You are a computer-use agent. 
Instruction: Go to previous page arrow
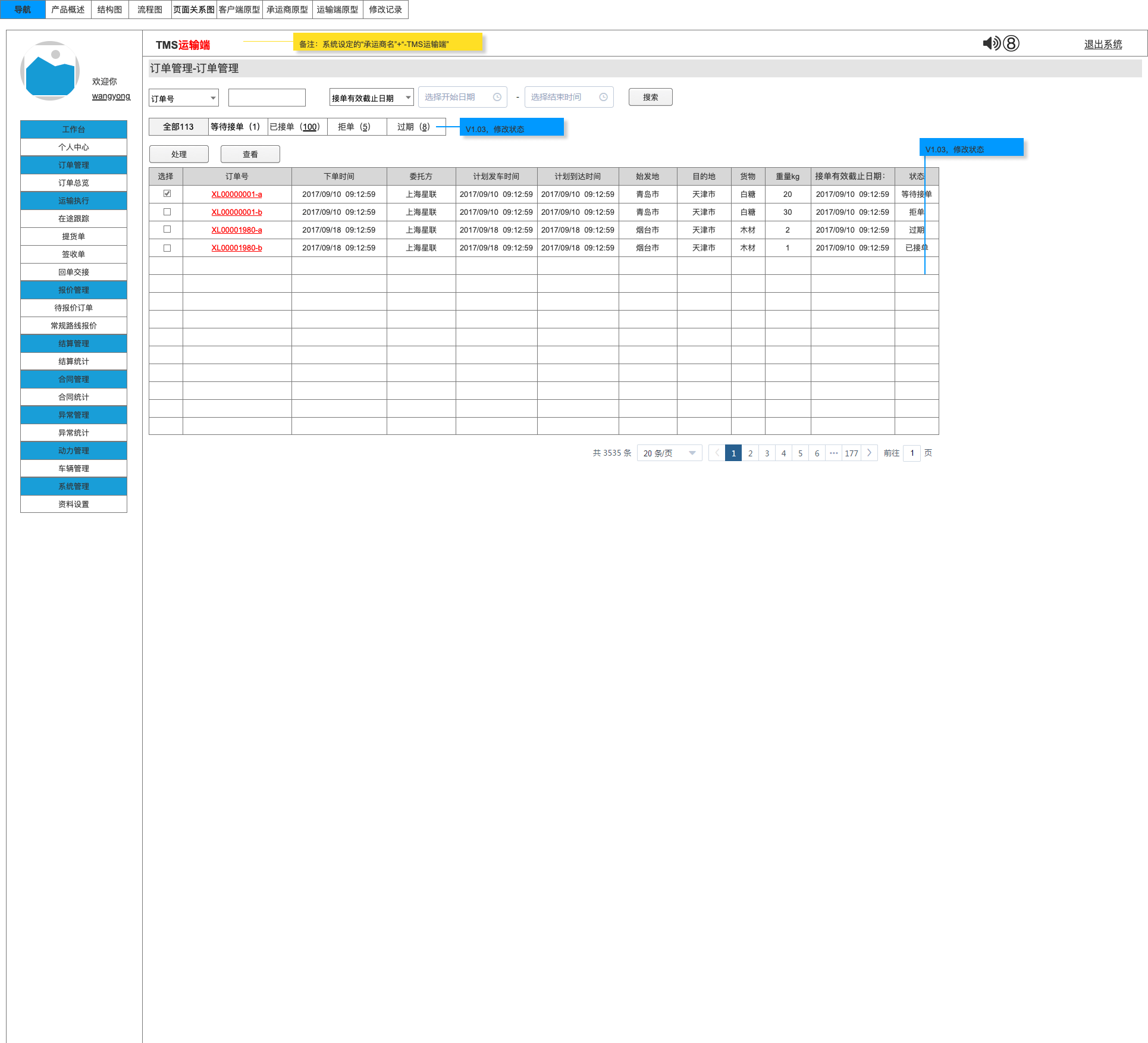[x=717, y=453]
